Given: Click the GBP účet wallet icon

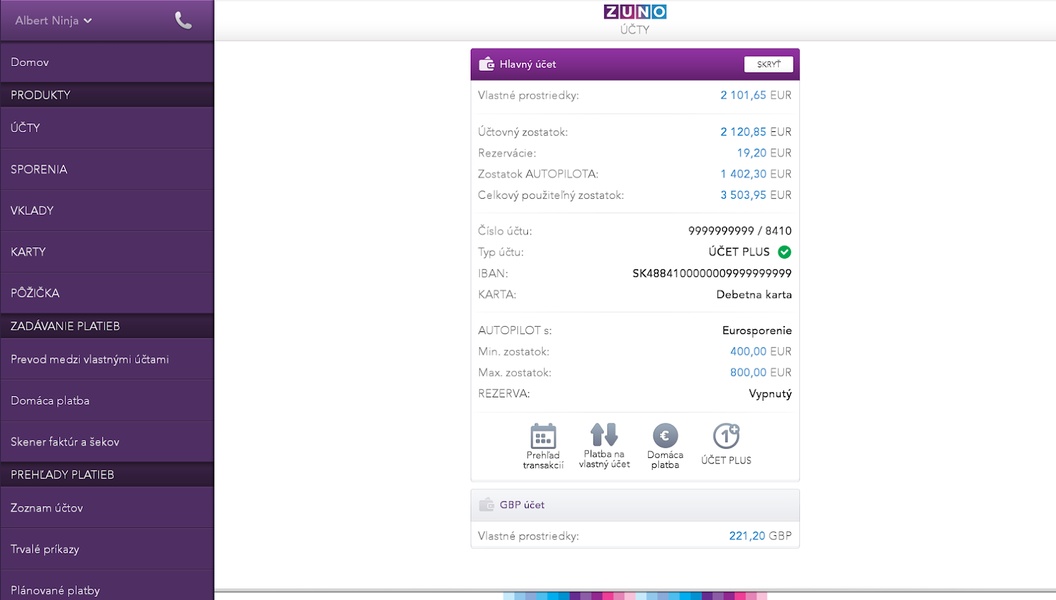Looking at the screenshot, I should 486,504.
